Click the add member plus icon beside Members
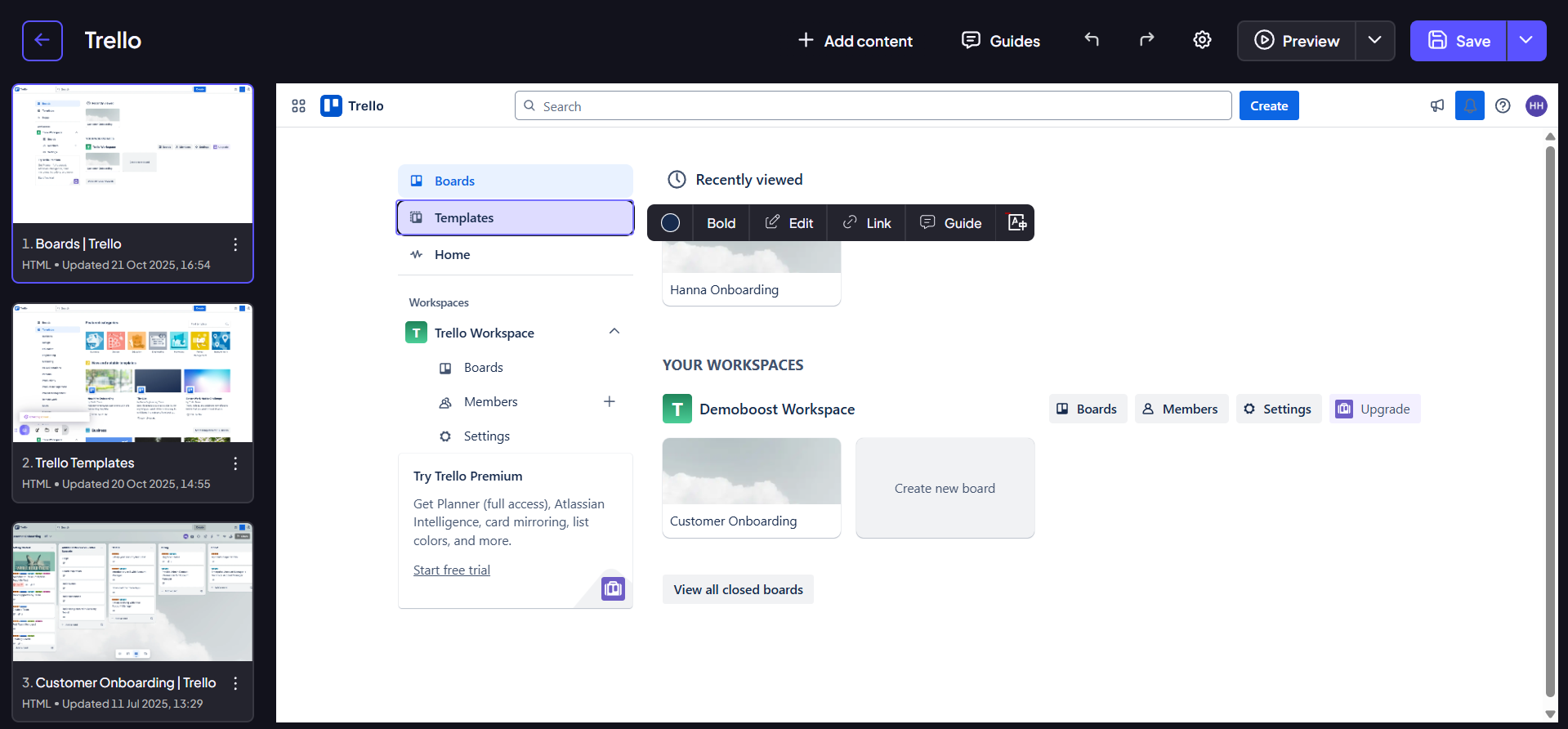1568x729 pixels. tap(610, 401)
